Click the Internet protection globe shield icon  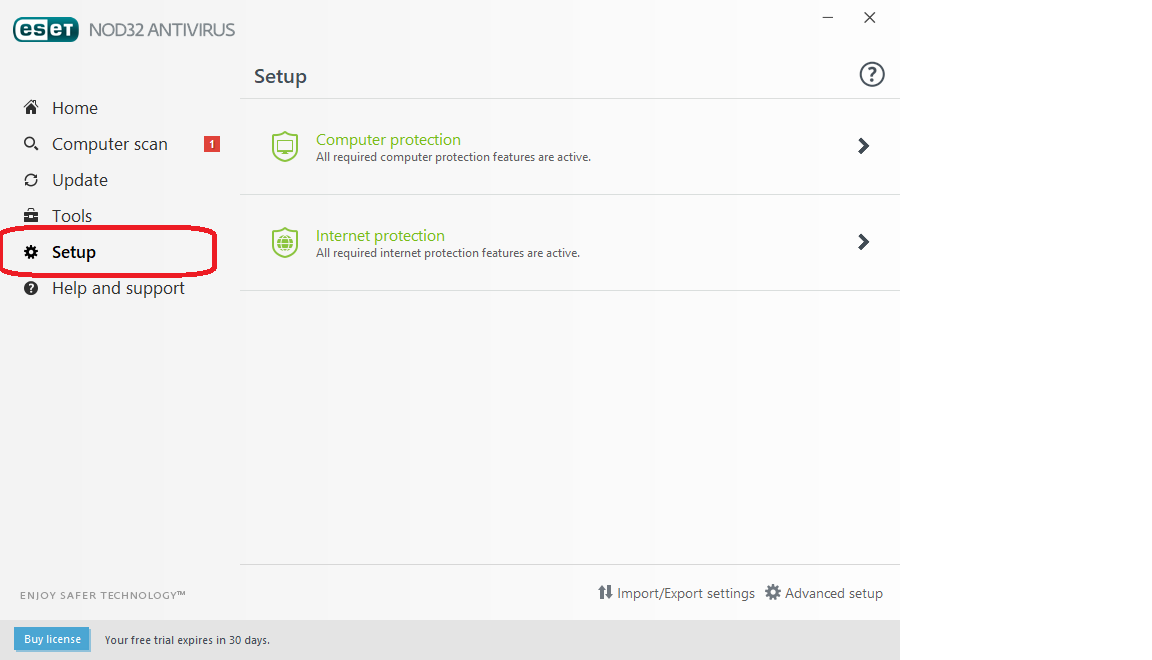(285, 243)
